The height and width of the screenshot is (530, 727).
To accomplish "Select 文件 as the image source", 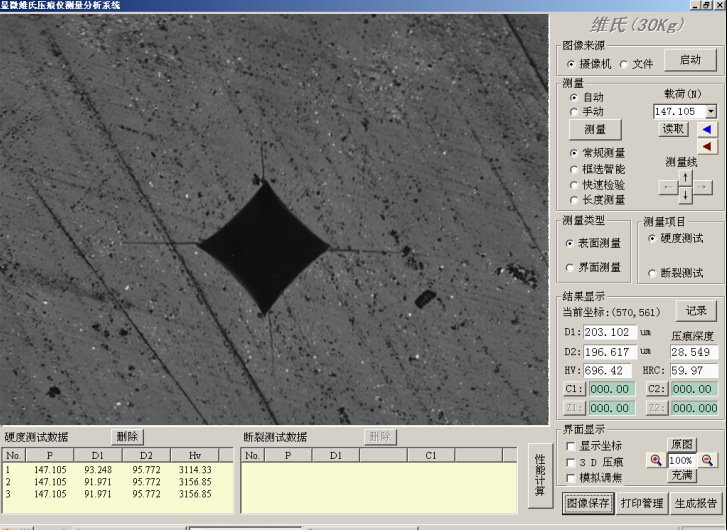I will [625, 64].
